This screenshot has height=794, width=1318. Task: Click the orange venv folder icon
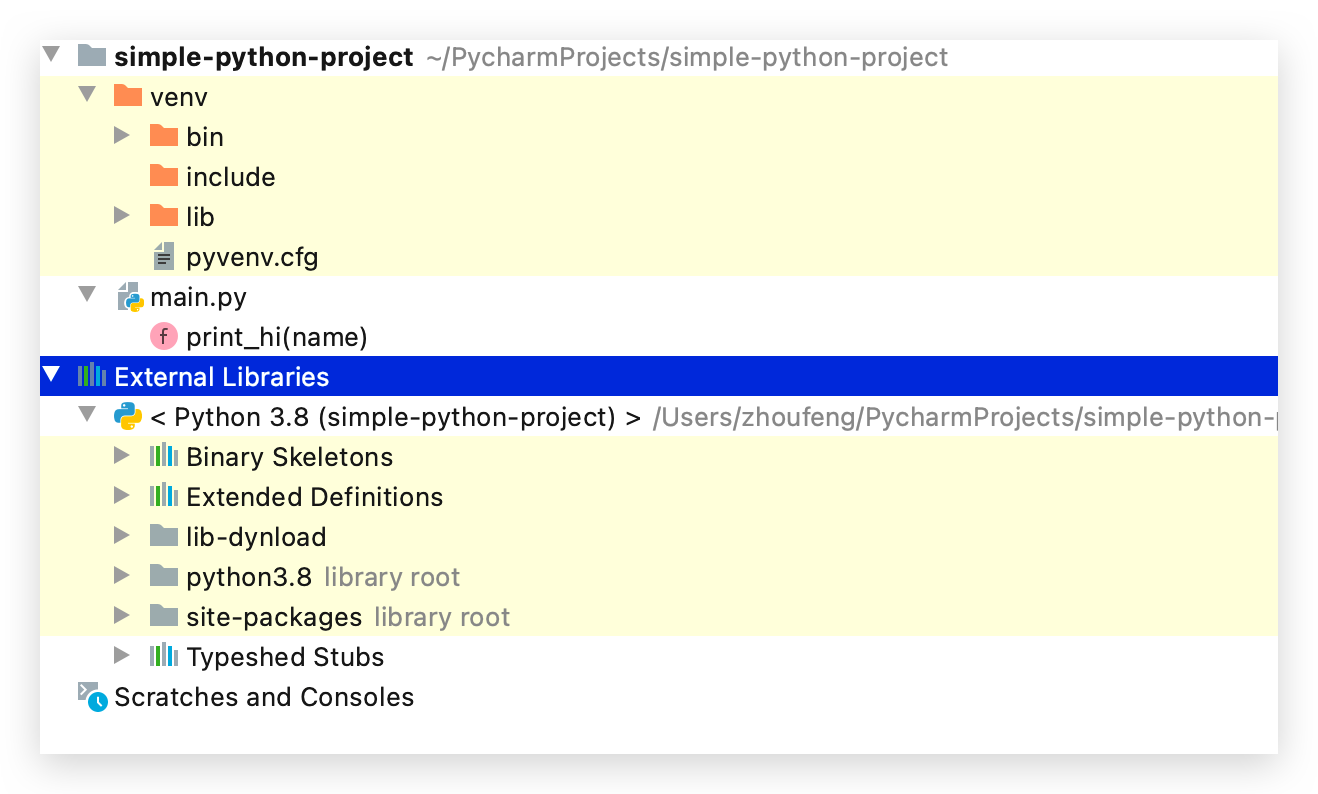[x=128, y=96]
